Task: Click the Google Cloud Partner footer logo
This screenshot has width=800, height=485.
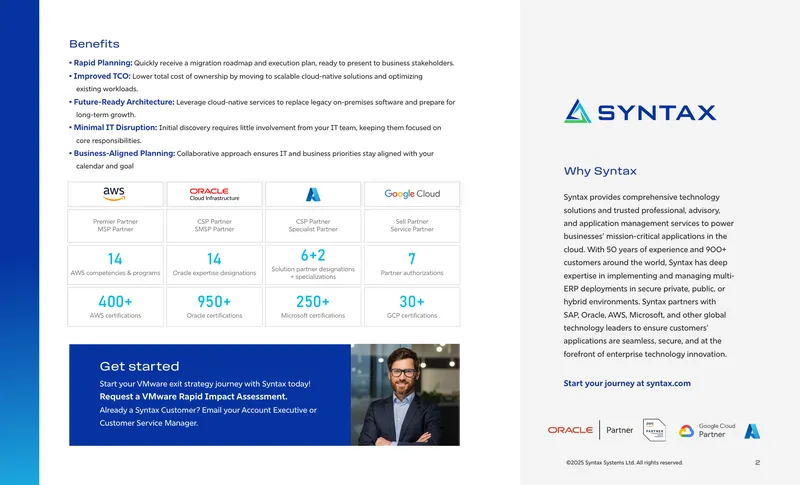Action: click(707, 430)
